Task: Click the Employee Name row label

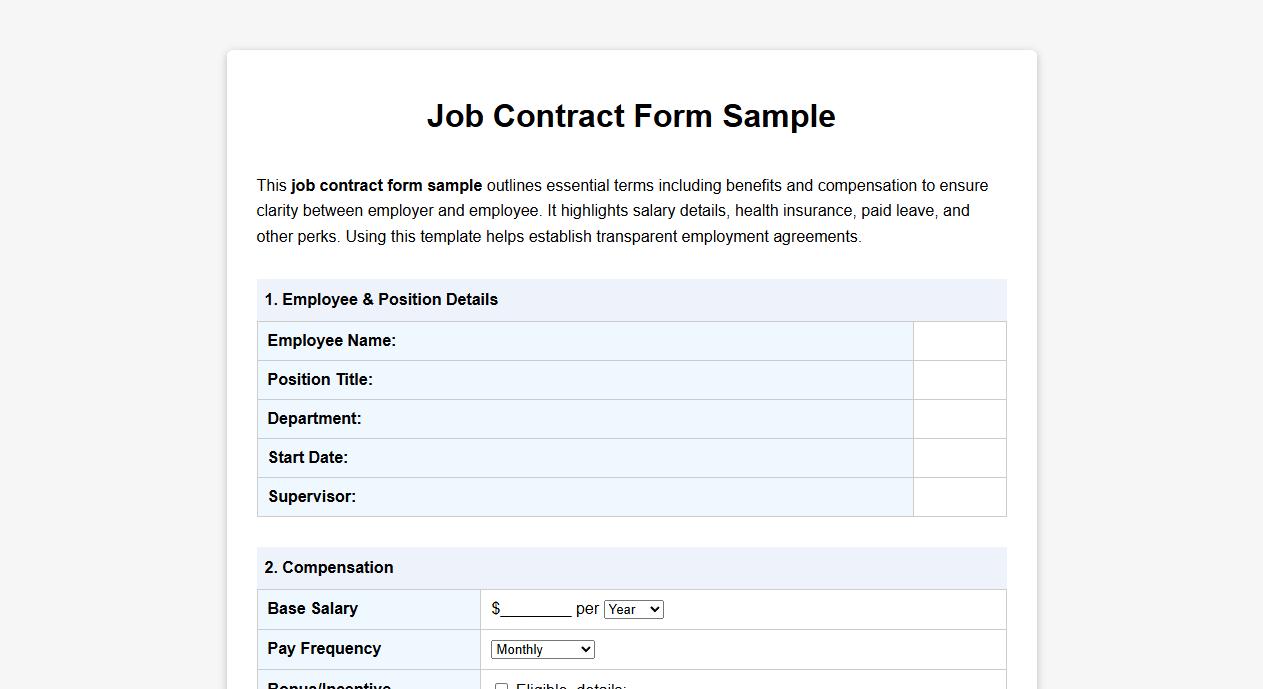Action: pyautogui.click(x=331, y=340)
